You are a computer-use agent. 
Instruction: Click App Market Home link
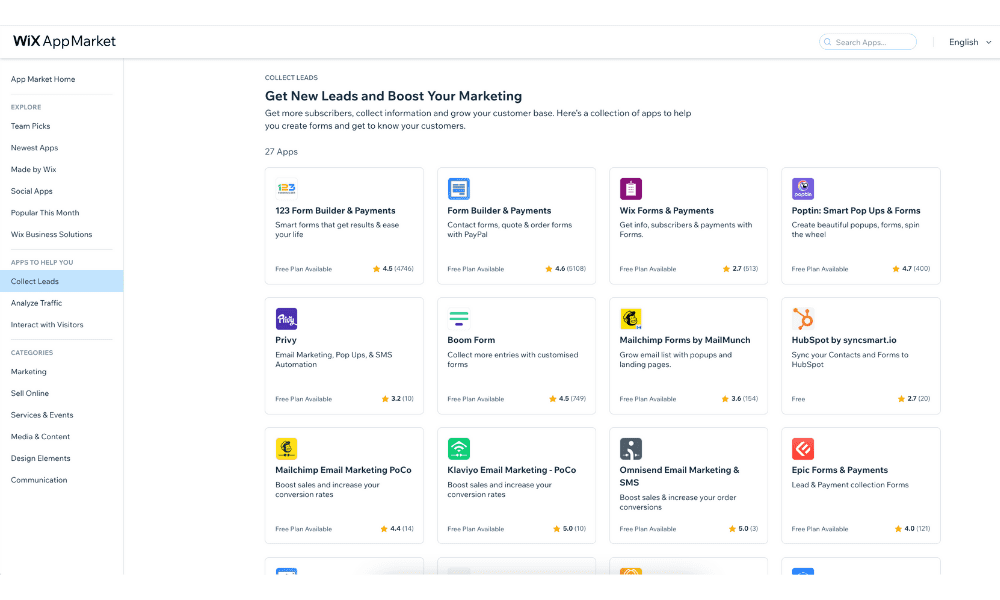coord(43,79)
